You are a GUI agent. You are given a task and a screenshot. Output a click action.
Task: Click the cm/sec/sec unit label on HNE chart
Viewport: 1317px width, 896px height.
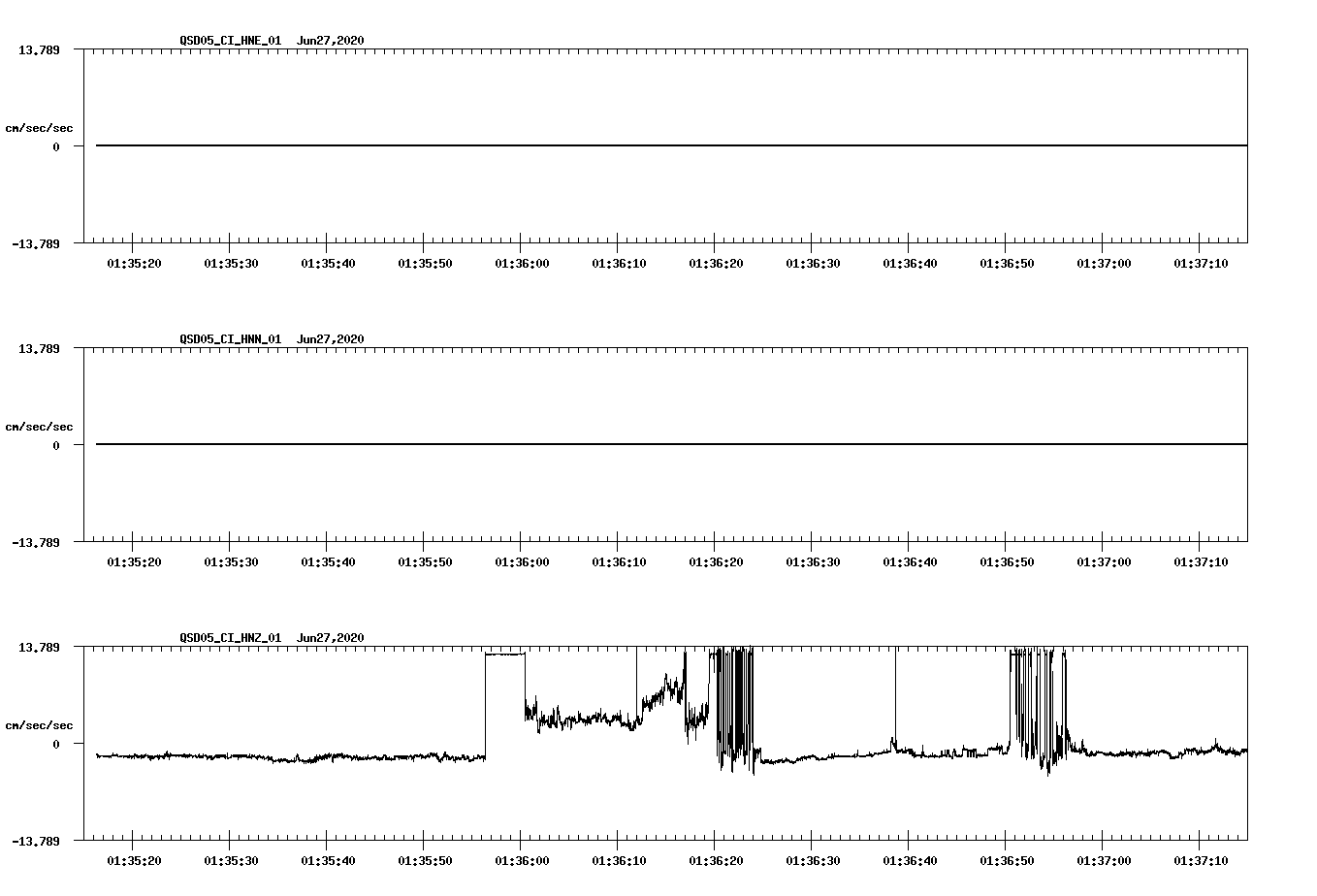click(39, 128)
